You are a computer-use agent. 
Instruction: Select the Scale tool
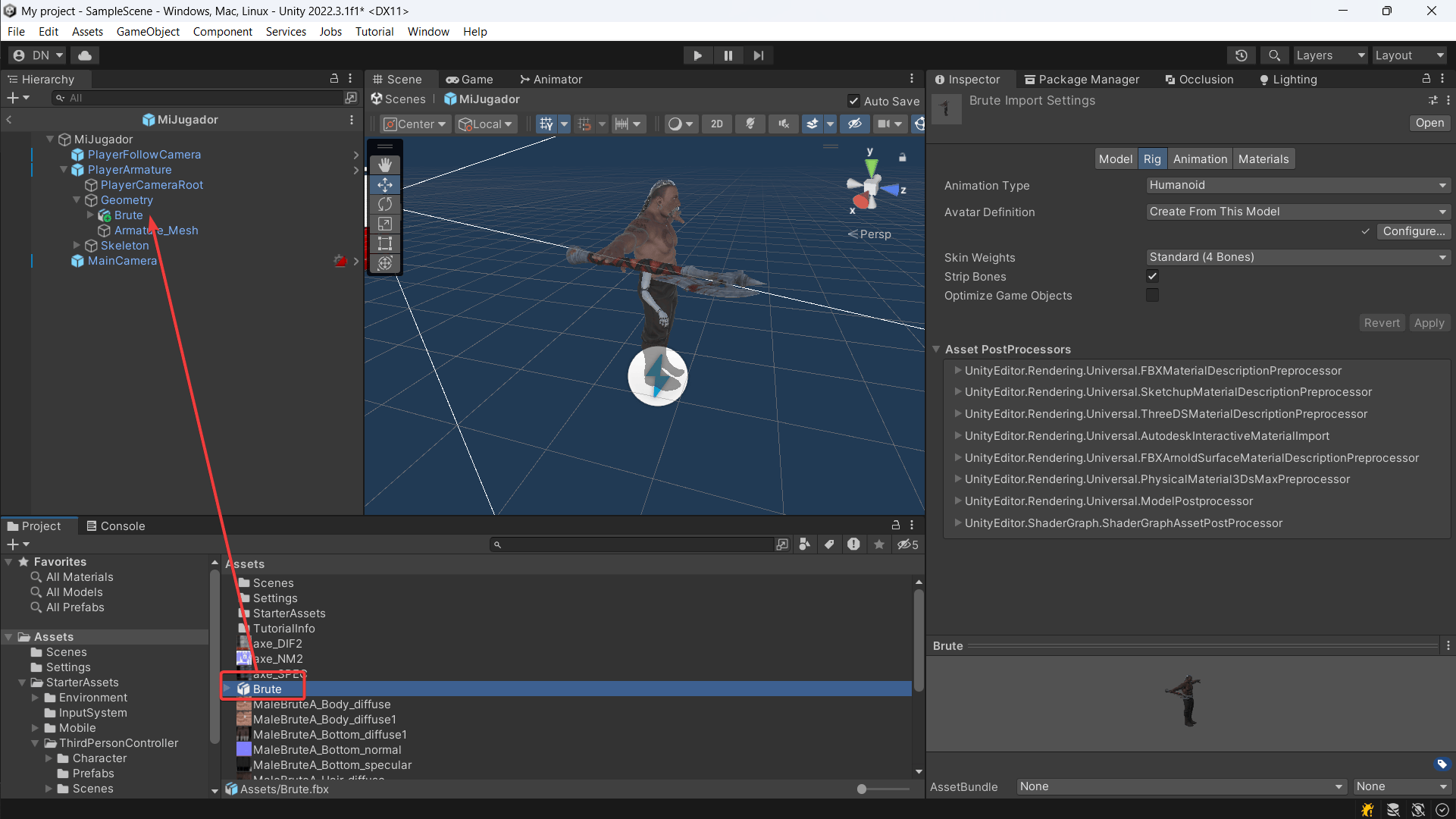(x=385, y=224)
